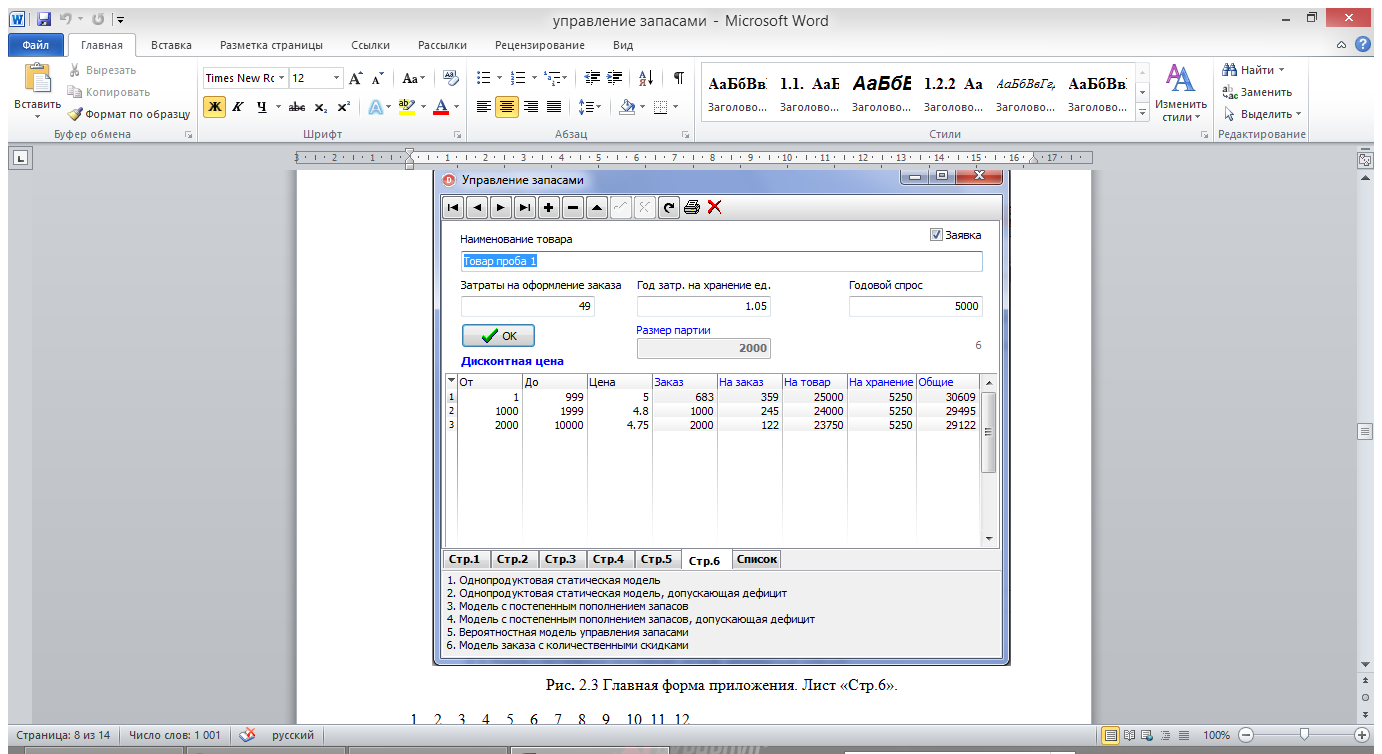Expand the borders dropdown
The image size is (1382, 754).
[675, 107]
